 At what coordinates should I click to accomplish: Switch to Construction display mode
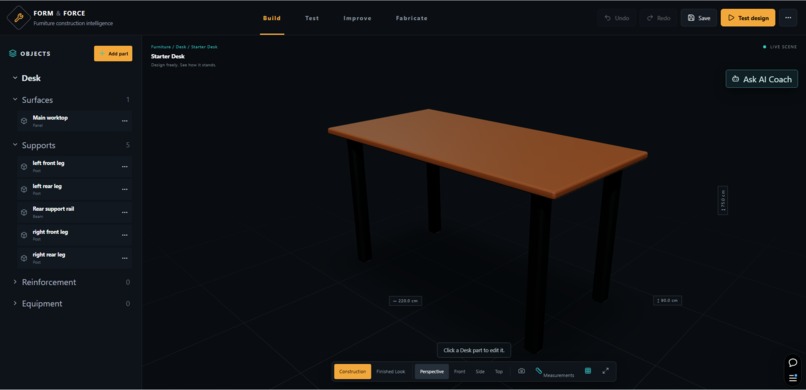click(352, 372)
